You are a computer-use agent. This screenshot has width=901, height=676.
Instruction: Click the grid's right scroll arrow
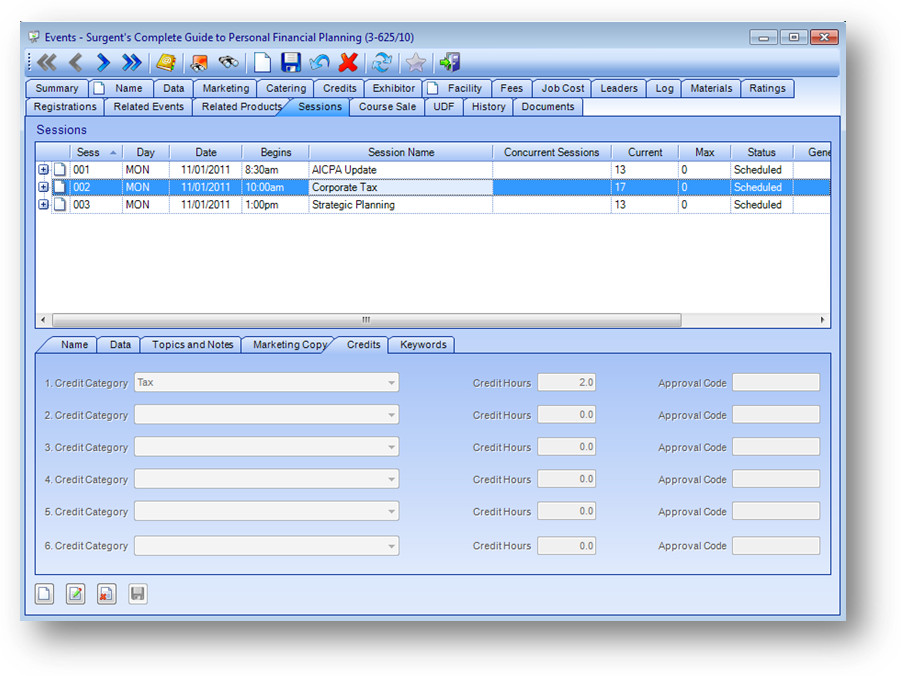tap(822, 320)
